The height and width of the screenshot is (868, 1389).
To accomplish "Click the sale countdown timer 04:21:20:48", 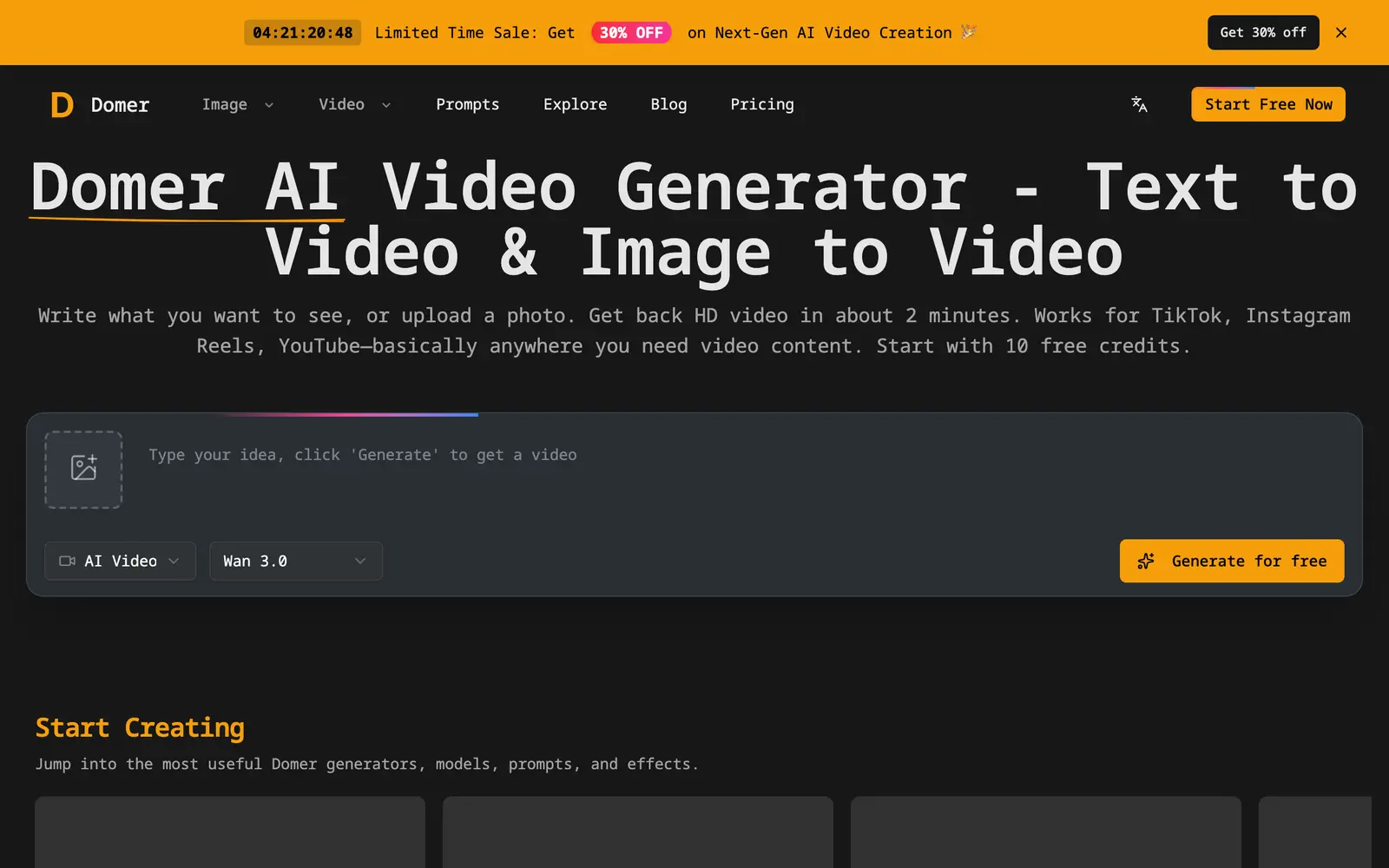I will pyautogui.click(x=302, y=32).
